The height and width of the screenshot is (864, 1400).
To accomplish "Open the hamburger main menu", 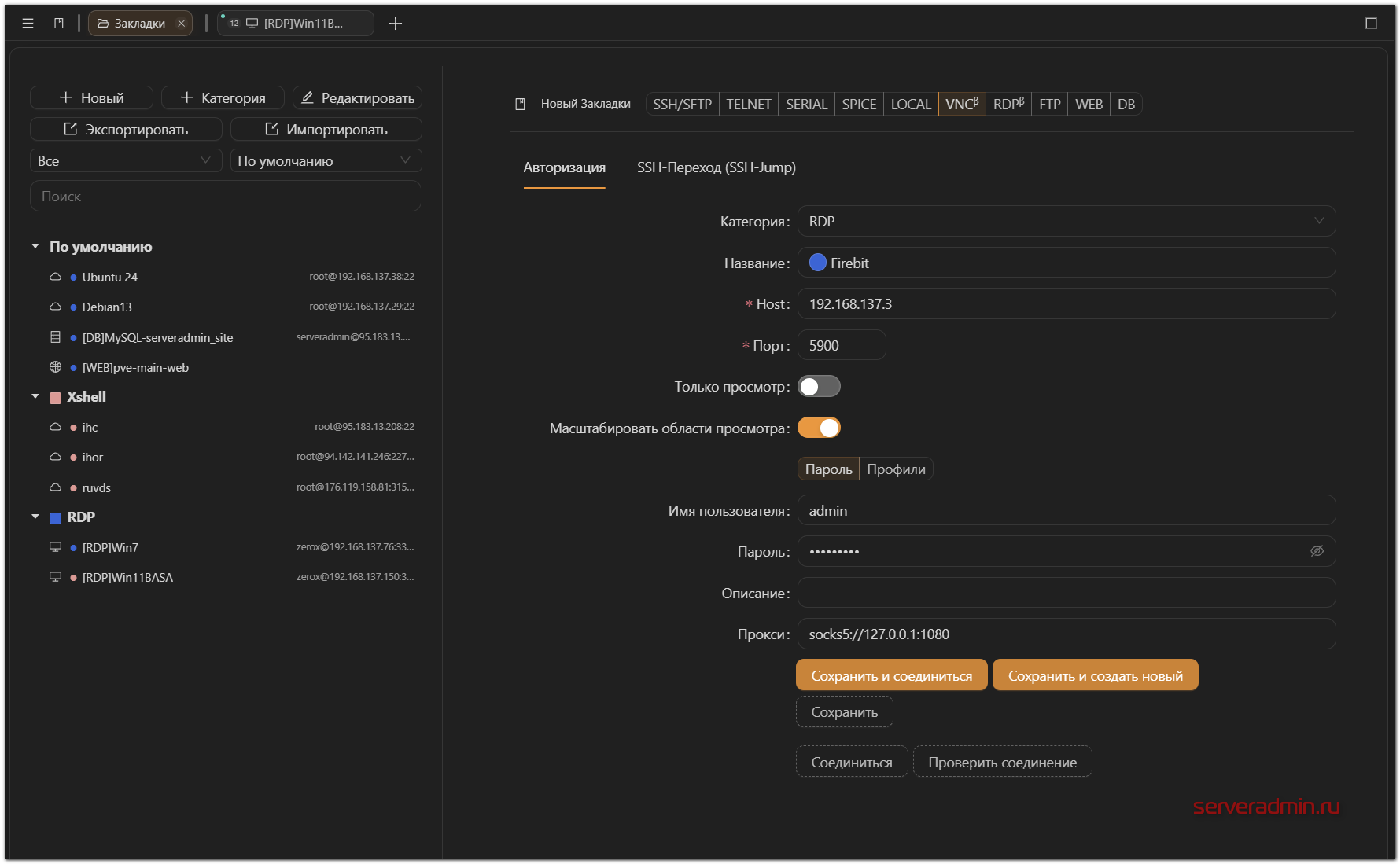I will [x=28, y=24].
